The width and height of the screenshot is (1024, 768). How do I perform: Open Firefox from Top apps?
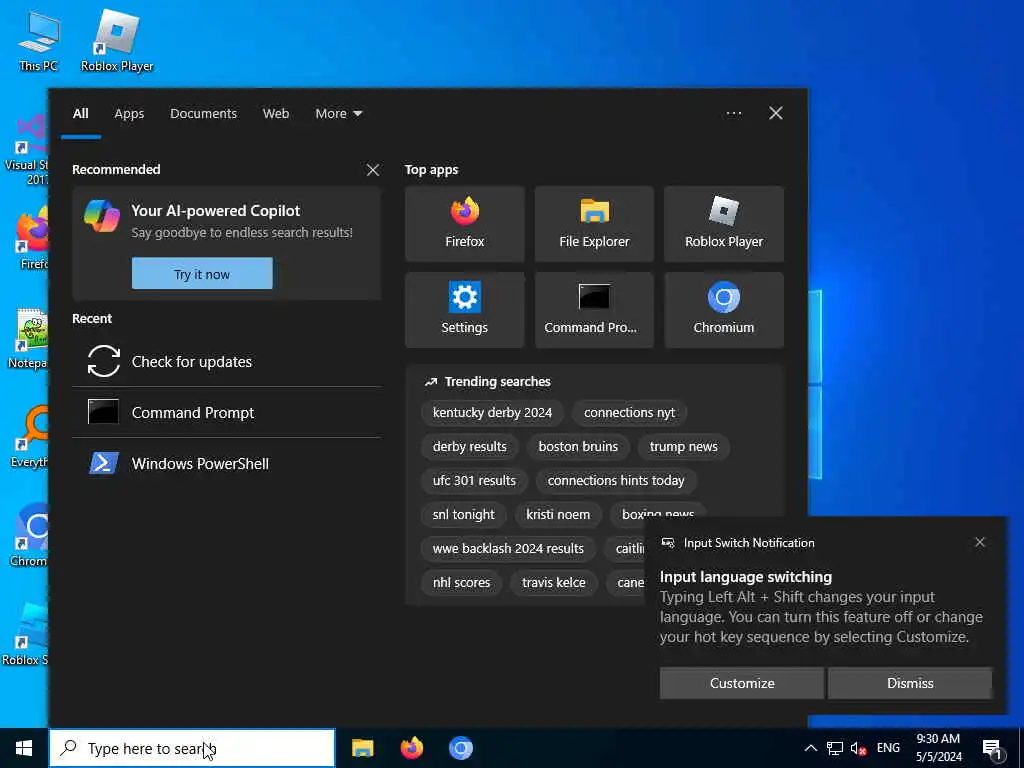[464, 224]
